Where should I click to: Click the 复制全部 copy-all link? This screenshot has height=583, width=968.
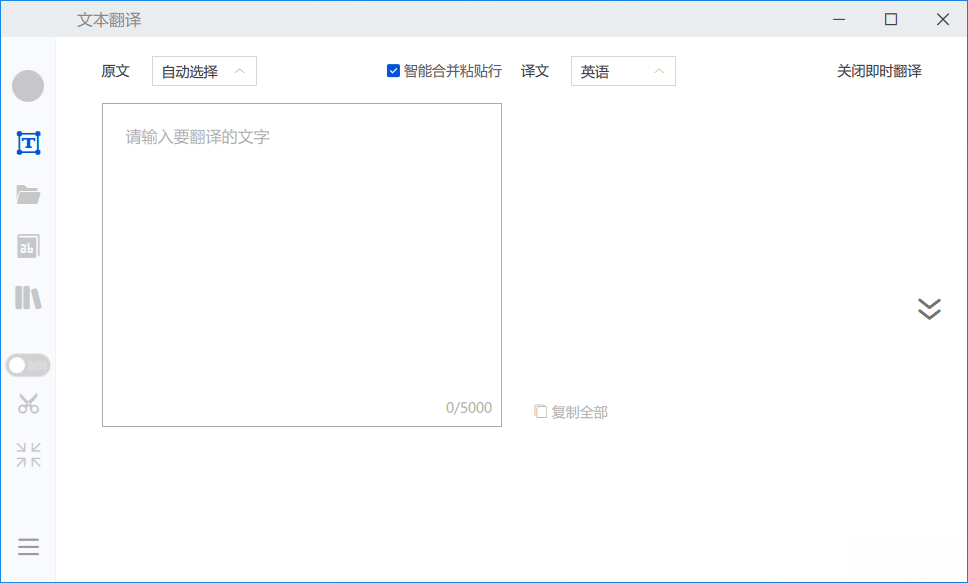(x=578, y=410)
